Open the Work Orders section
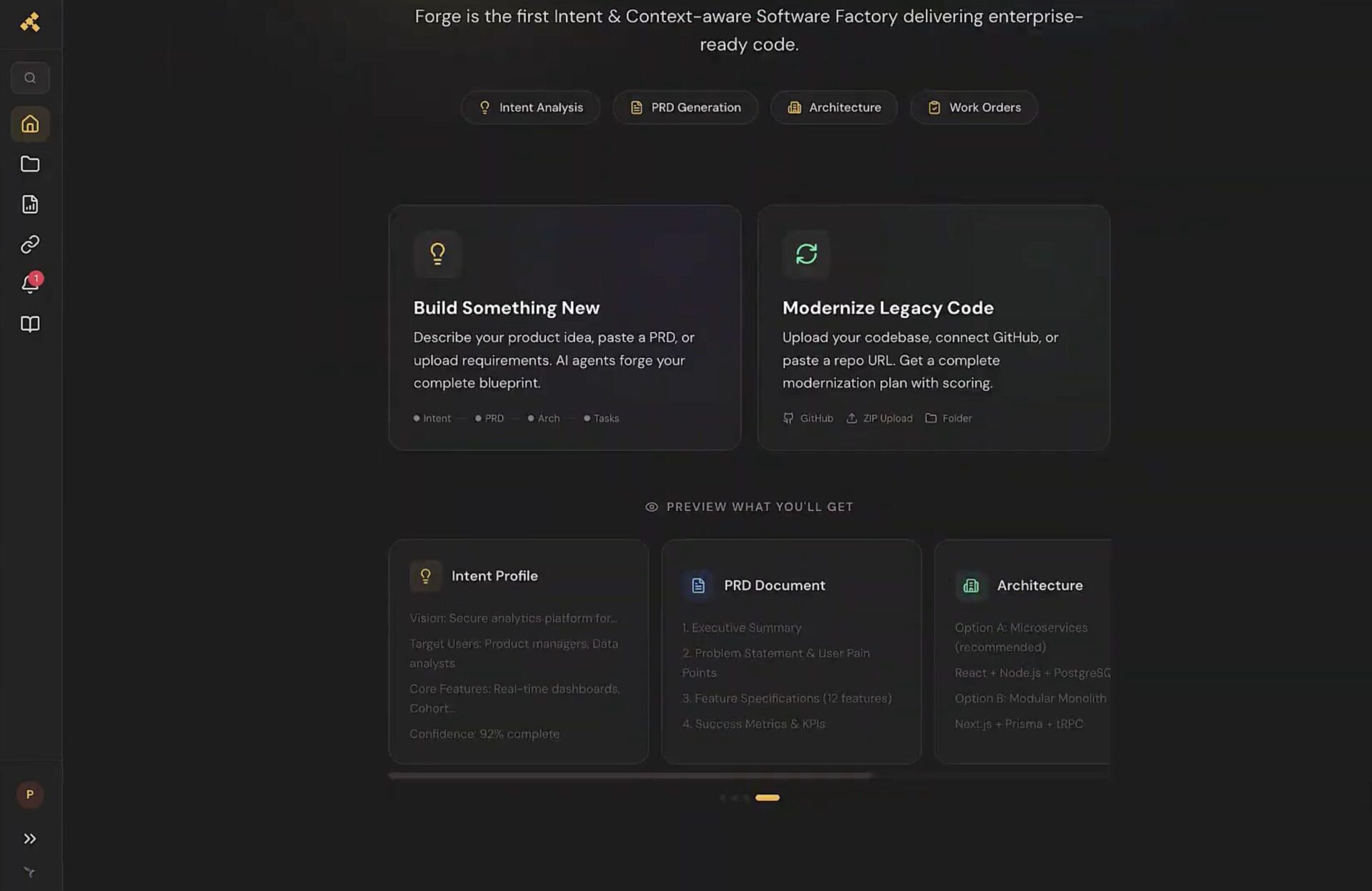This screenshot has width=1372, height=891. pyautogui.click(x=973, y=107)
